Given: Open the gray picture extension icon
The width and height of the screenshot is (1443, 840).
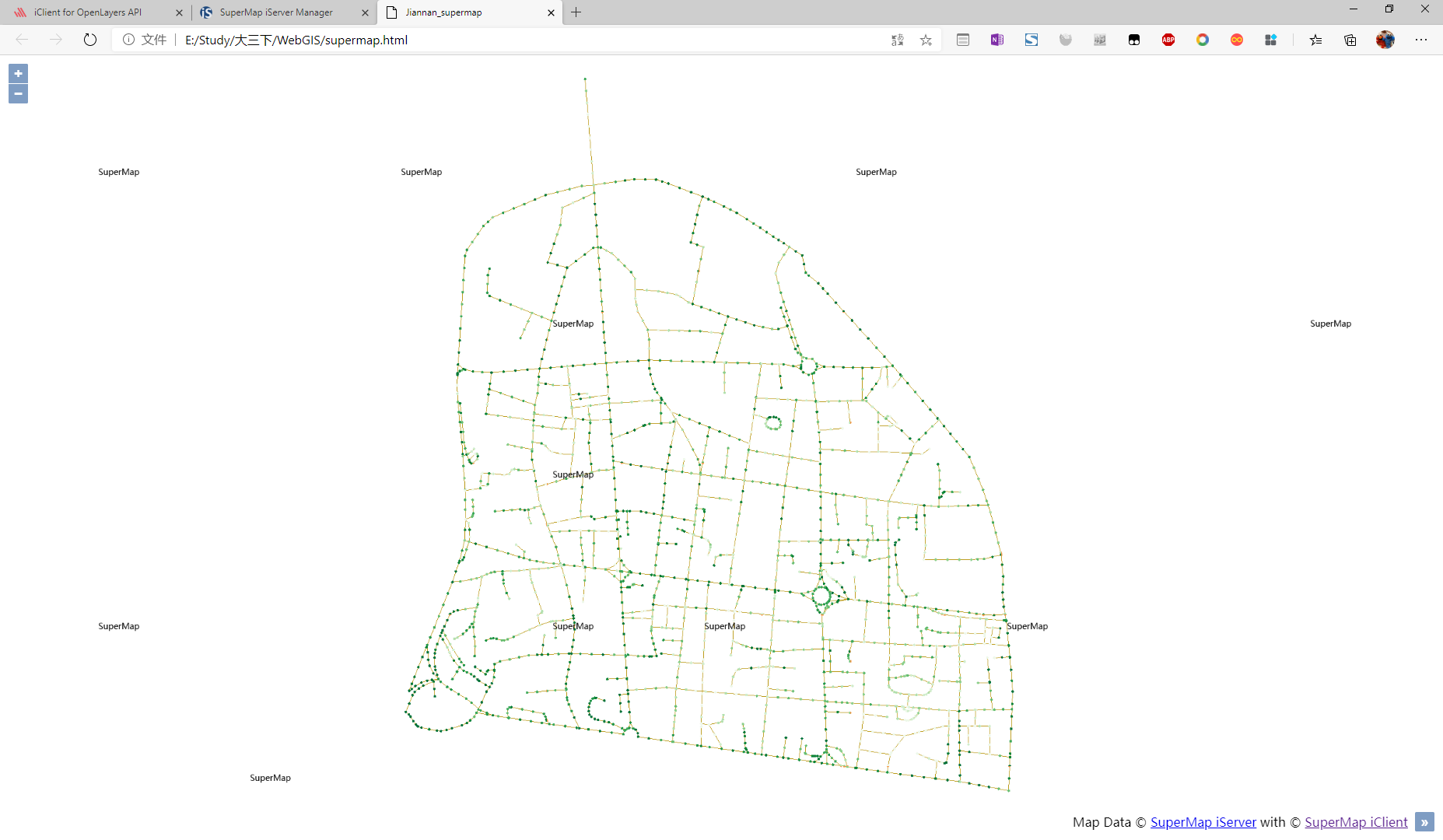Looking at the screenshot, I should click(x=1100, y=40).
